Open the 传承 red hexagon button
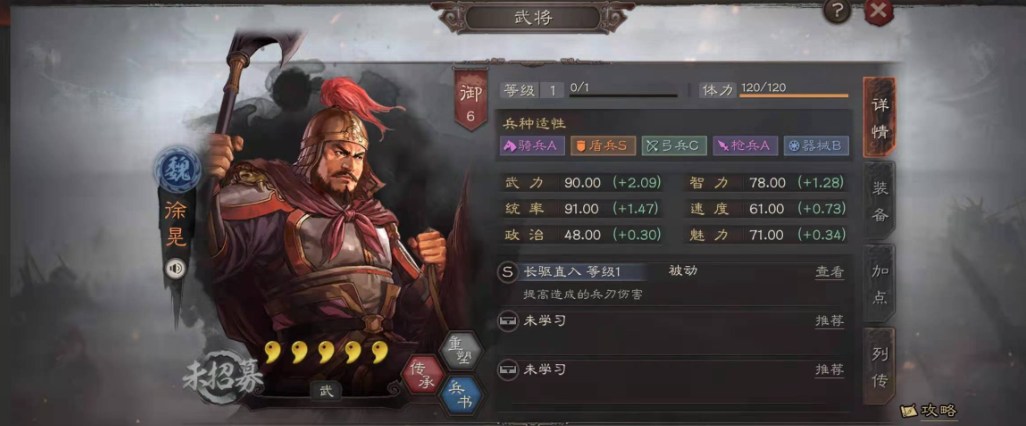1026x426 pixels. tap(422, 376)
